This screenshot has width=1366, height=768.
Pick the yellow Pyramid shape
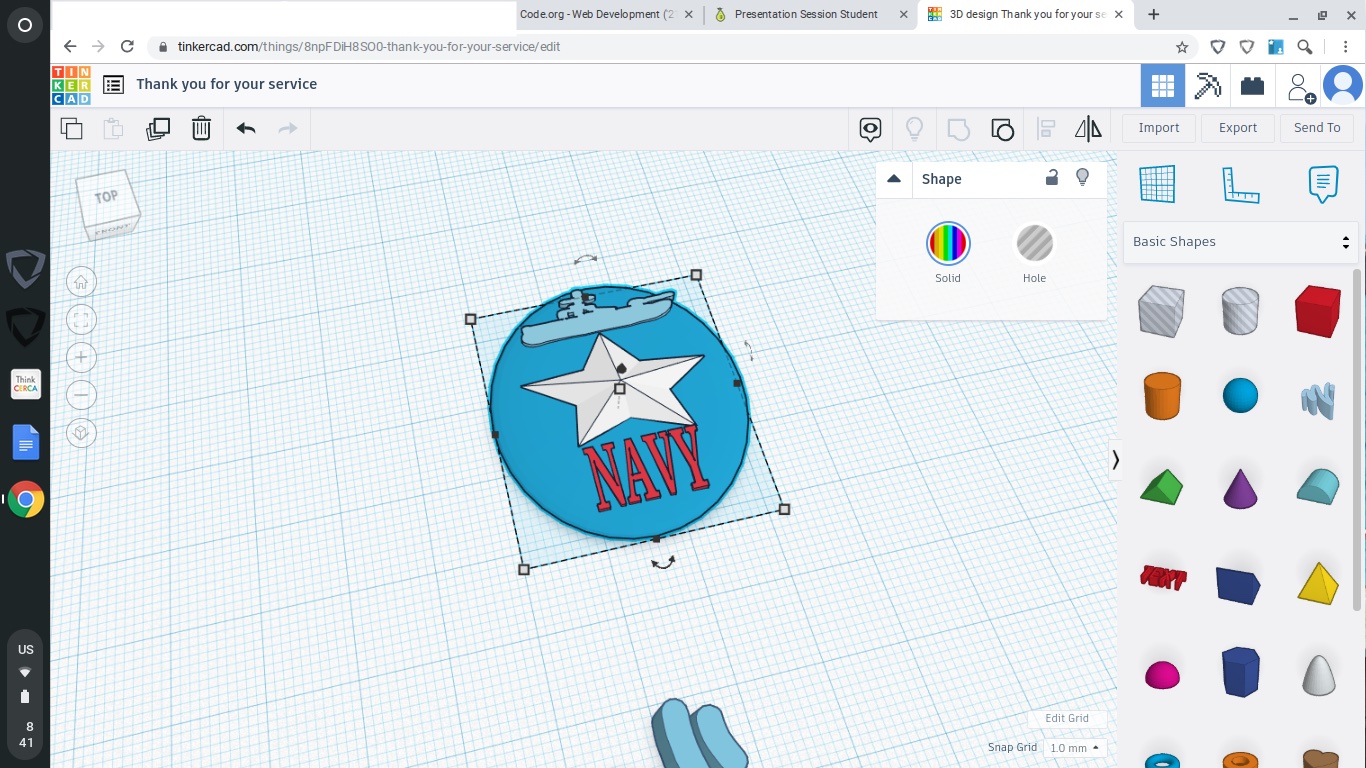point(1318,582)
